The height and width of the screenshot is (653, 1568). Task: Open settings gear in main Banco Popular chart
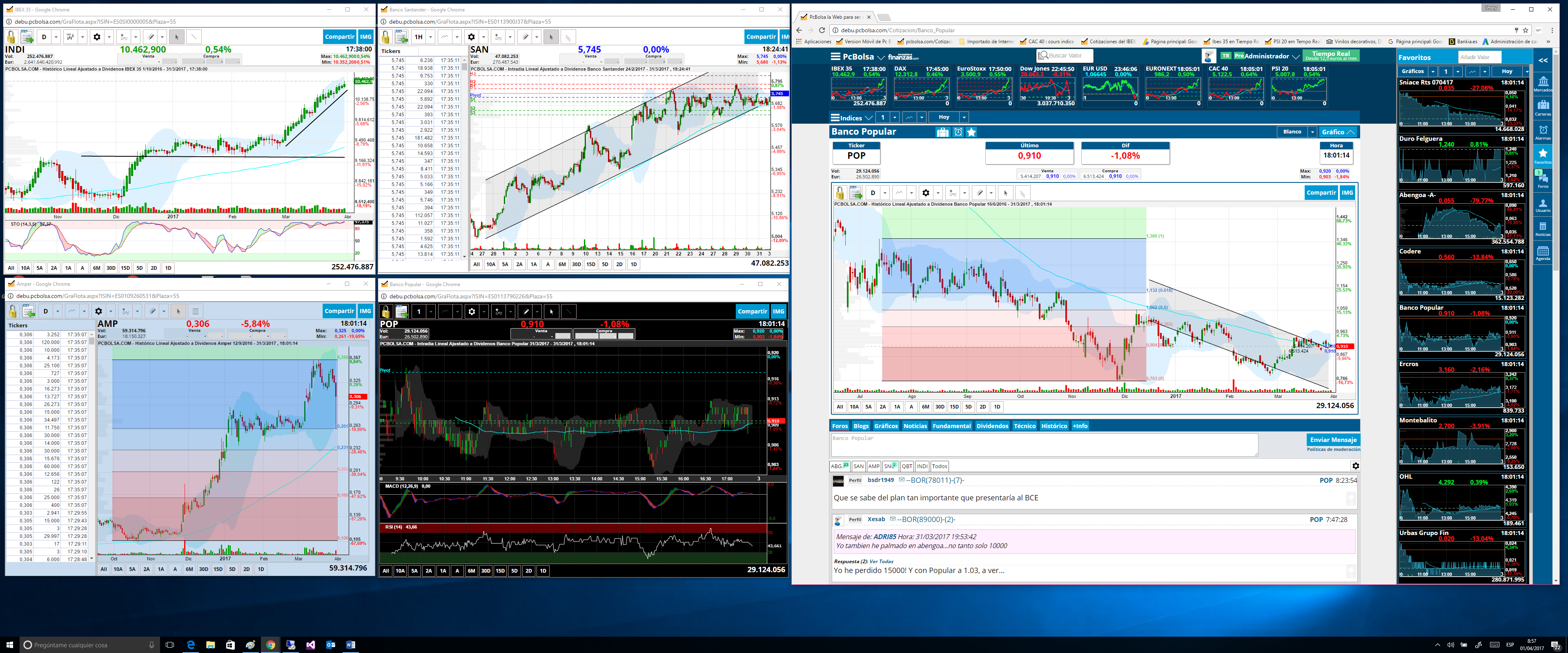926,193
